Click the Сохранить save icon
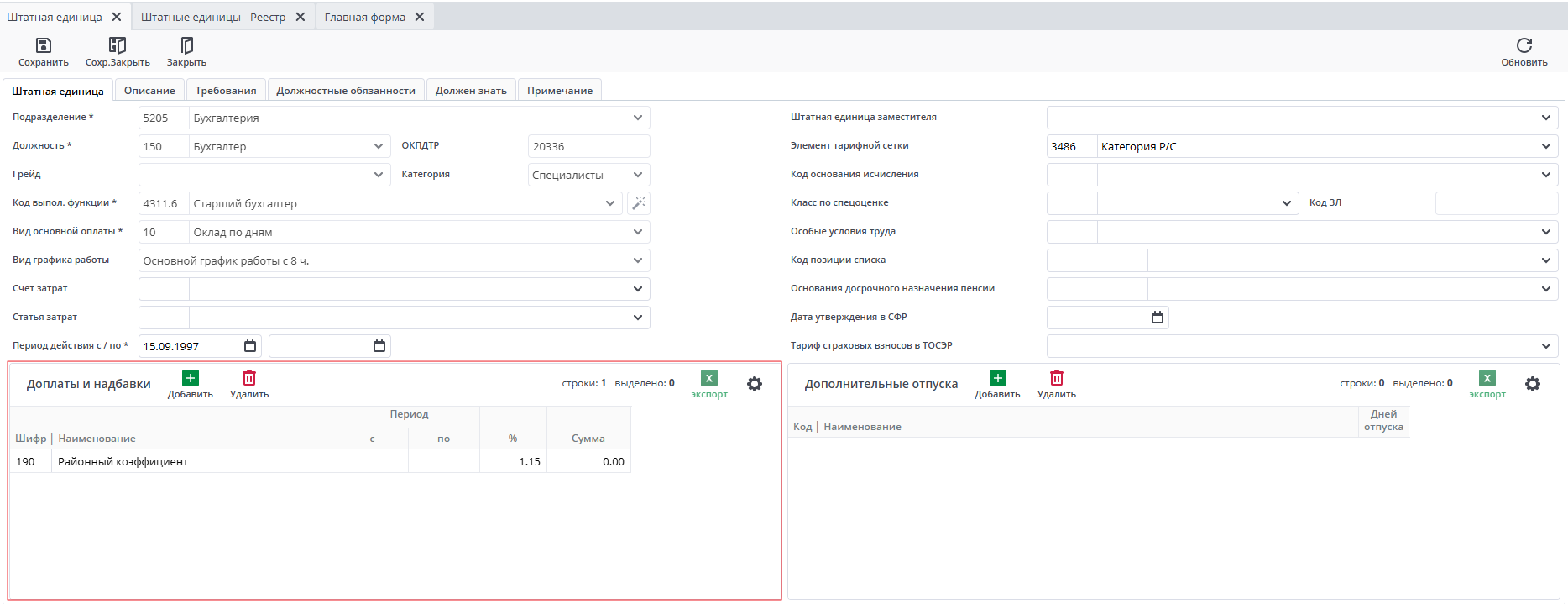Screen dimensions: 1568x604 click(44, 45)
